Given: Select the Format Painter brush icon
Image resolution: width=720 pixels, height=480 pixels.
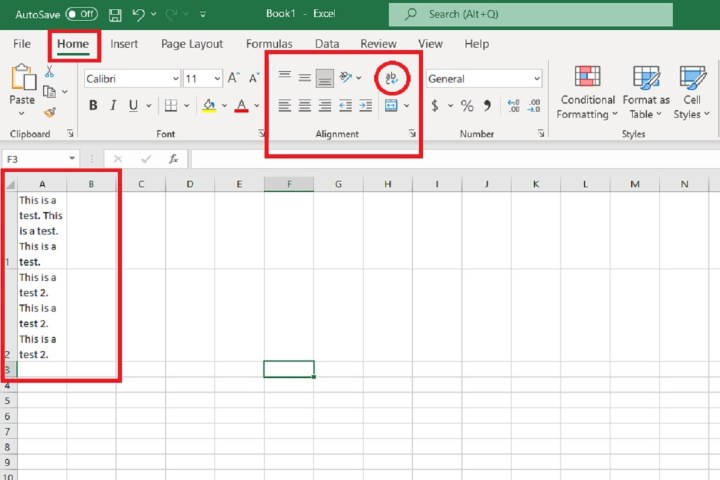Looking at the screenshot, I should [50, 112].
